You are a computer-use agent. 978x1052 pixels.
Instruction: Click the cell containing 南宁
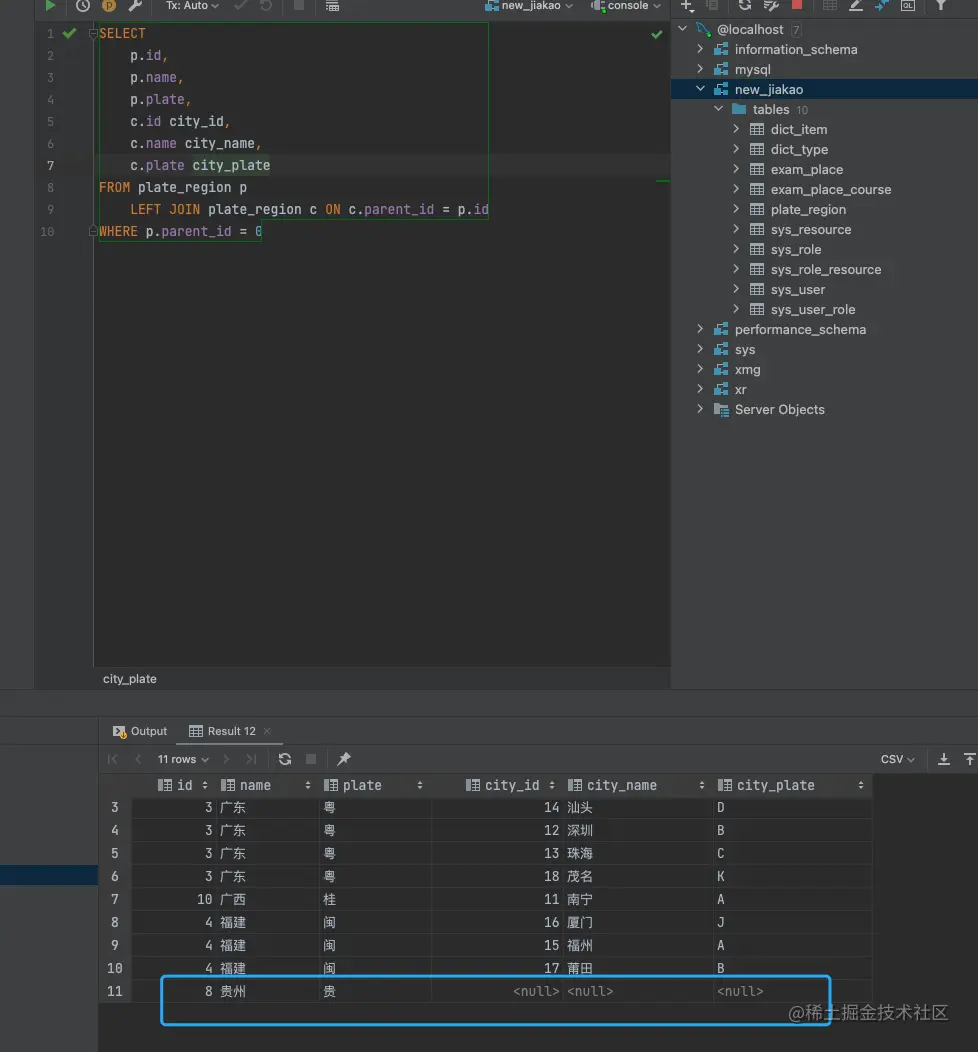click(638, 900)
